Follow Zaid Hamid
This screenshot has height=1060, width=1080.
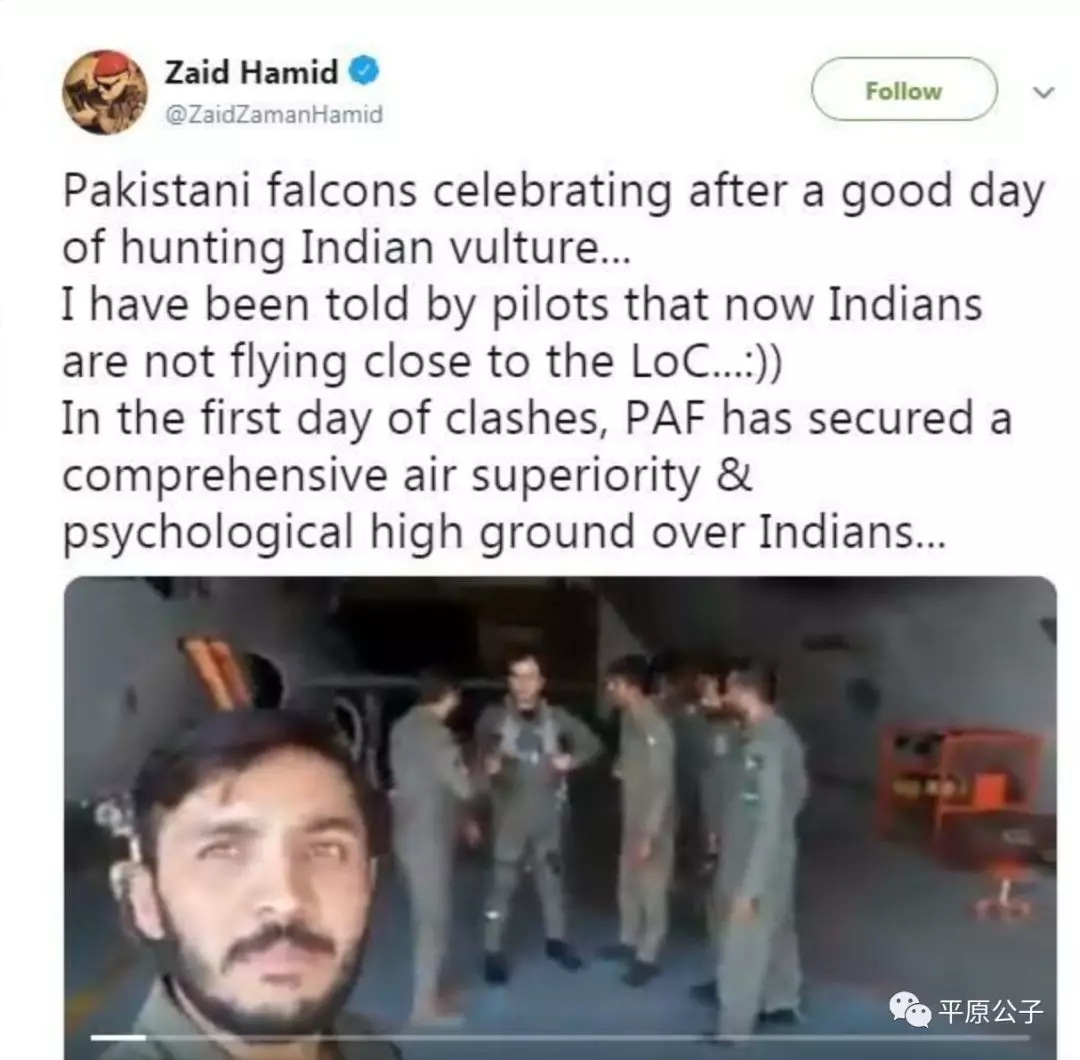tap(904, 90)
